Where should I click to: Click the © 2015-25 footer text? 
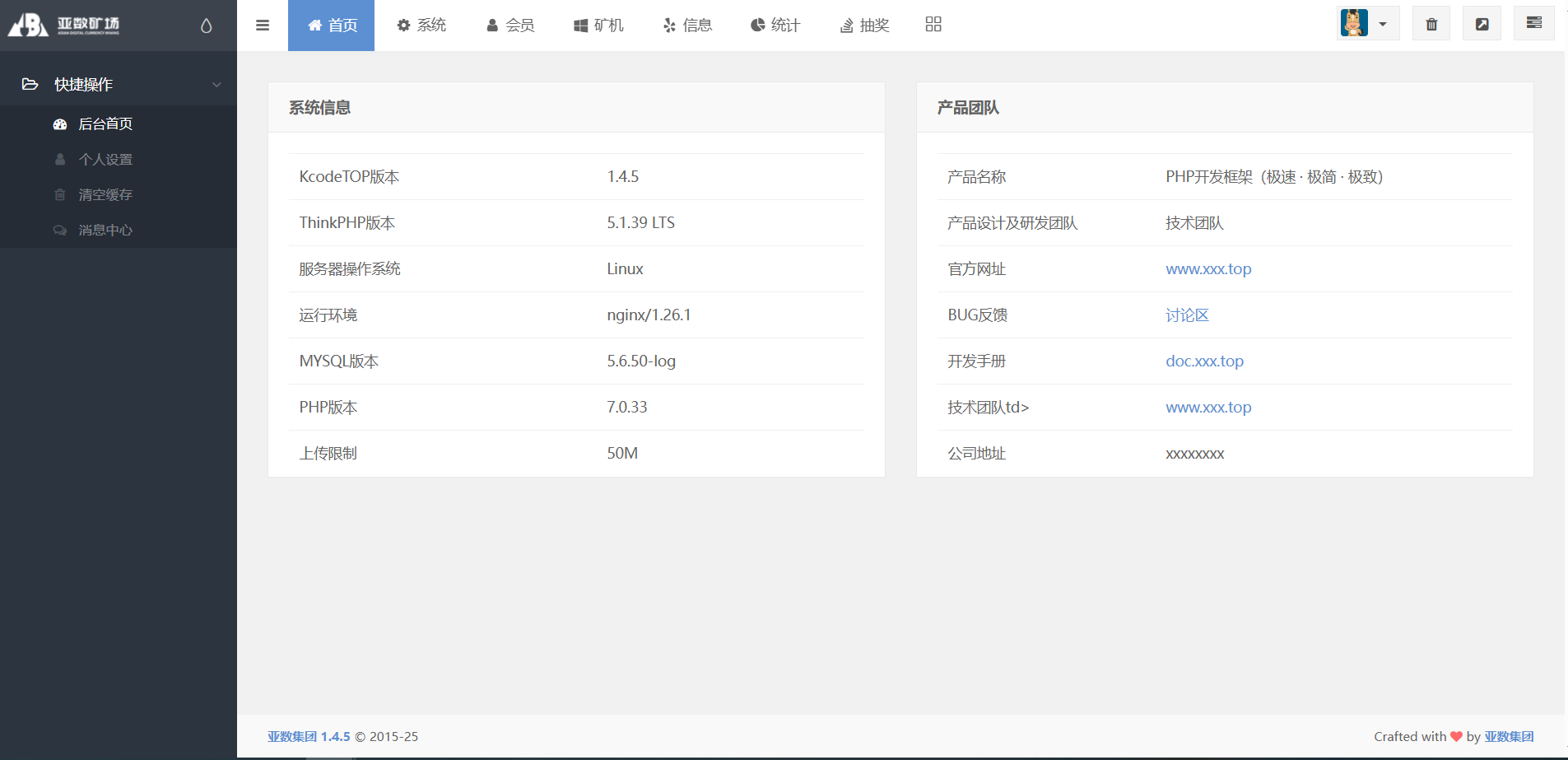[x=386, y=737]
